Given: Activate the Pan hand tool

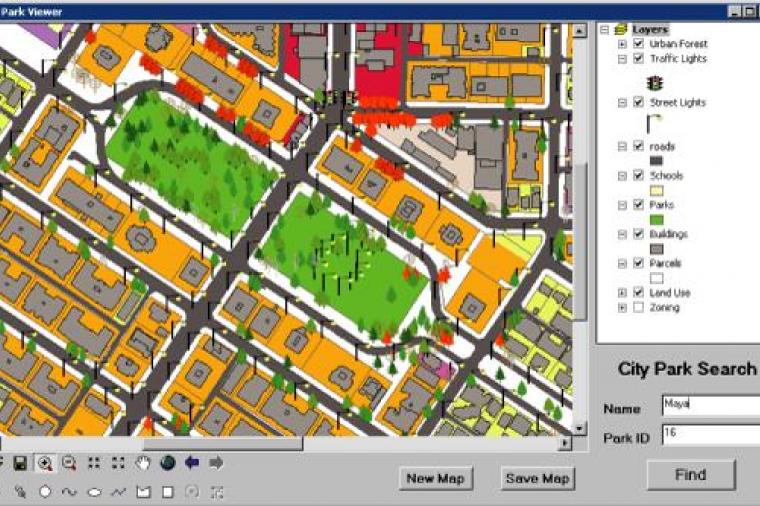Looking at the screenshot, I should pyautogui.click(x=142, y=462).
